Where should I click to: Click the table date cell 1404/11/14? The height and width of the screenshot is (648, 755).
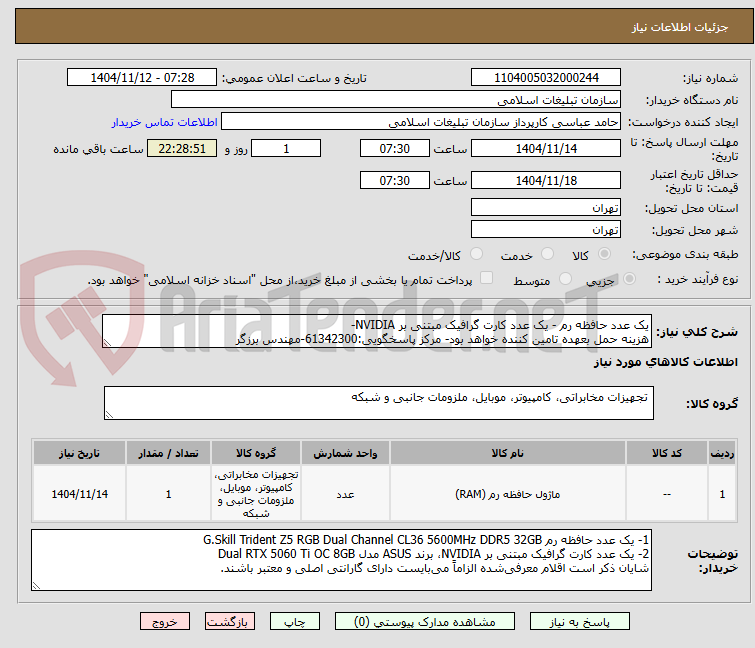pos(79,494)
